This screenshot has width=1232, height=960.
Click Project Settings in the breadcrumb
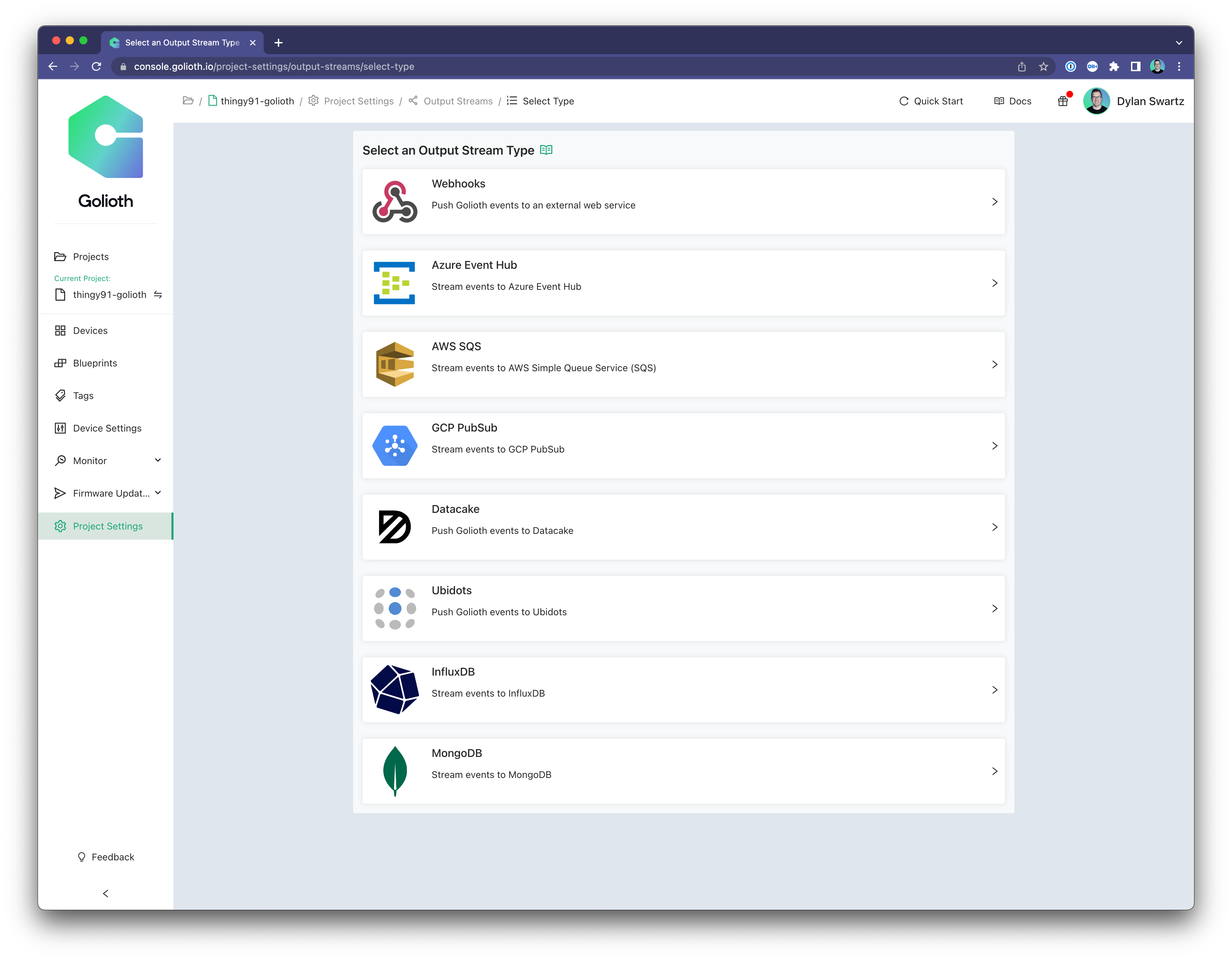pos(351,101)
